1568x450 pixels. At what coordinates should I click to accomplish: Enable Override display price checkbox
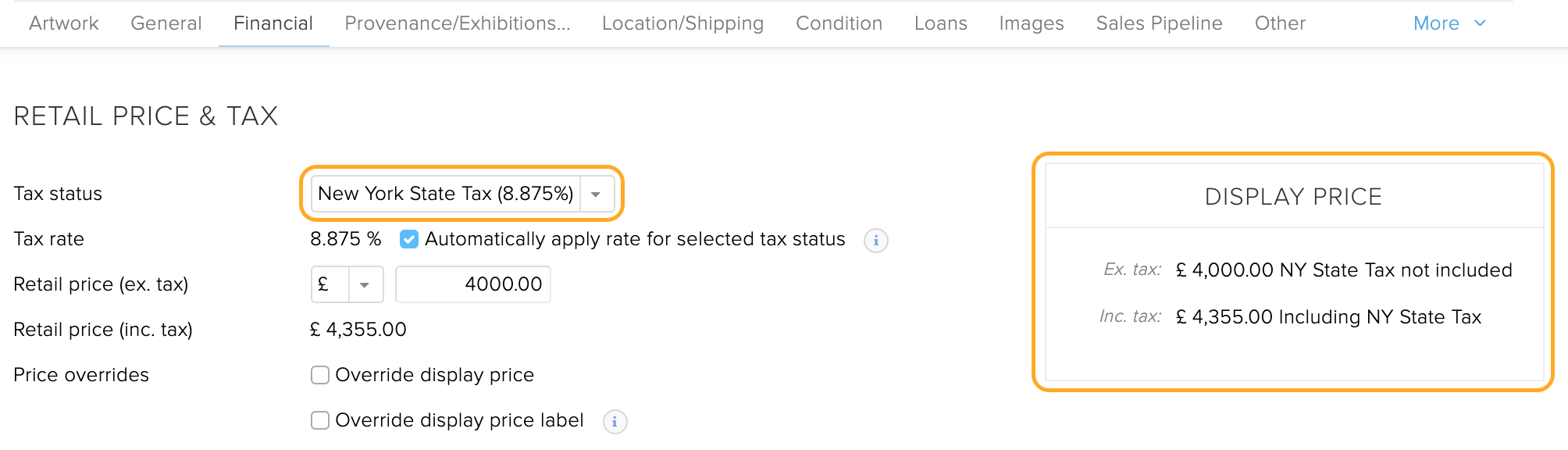[x=320, y=375]
